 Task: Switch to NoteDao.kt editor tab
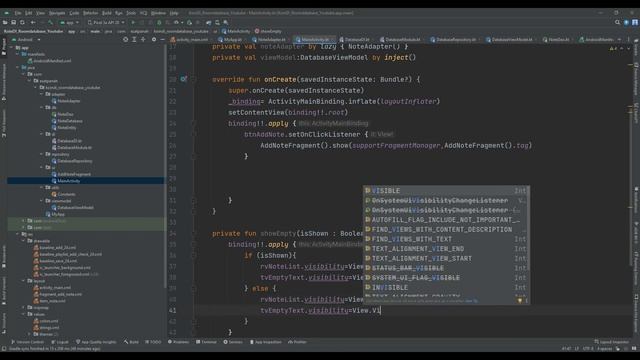(556, 40)
